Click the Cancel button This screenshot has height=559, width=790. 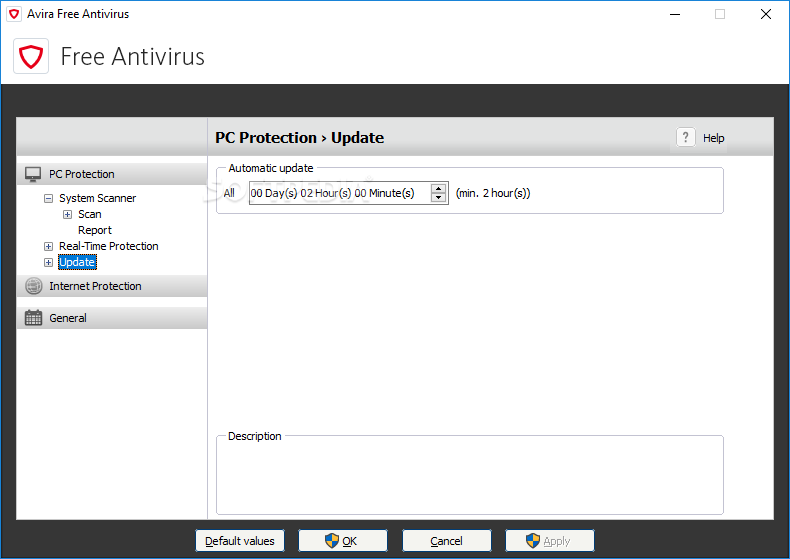click(446, 541)
